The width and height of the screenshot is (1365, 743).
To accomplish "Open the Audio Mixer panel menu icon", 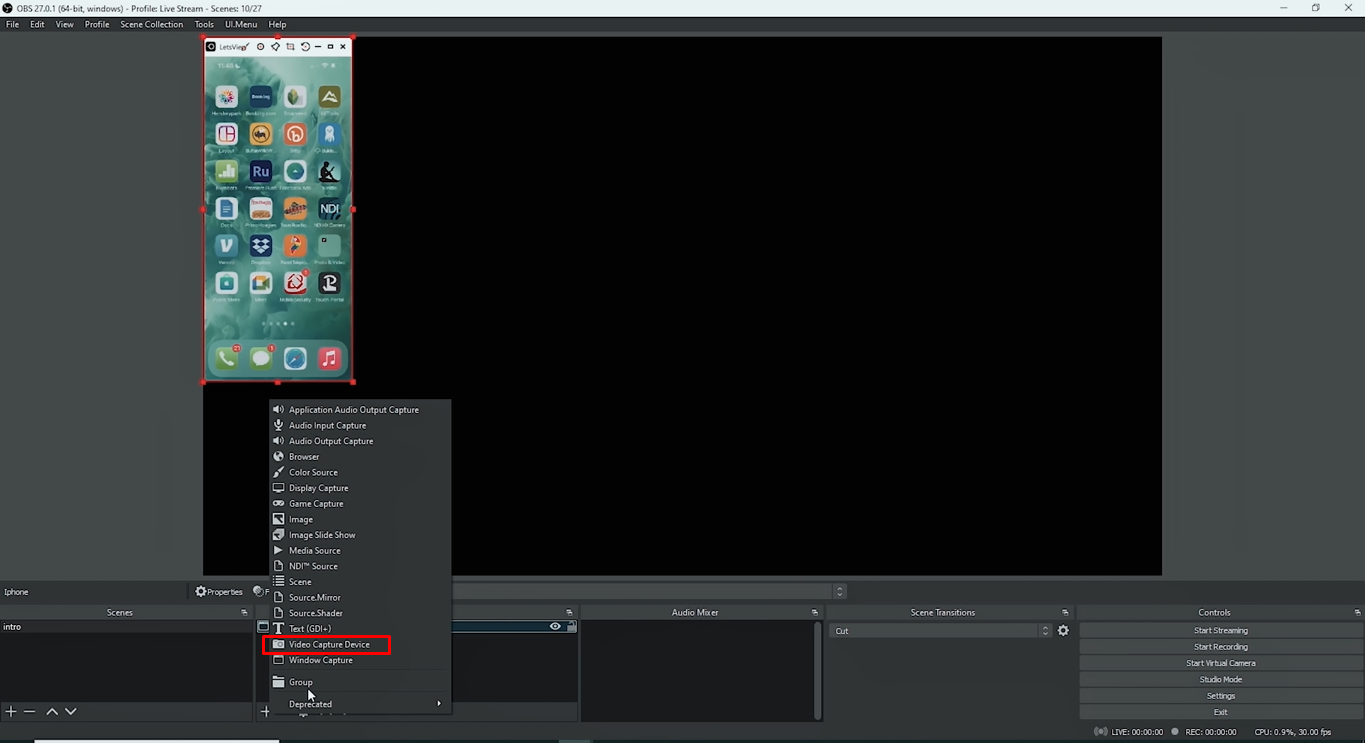I will 813,611.
